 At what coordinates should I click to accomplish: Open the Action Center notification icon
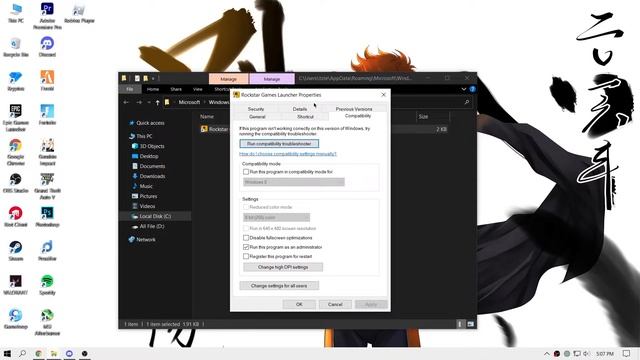point(627,353)
